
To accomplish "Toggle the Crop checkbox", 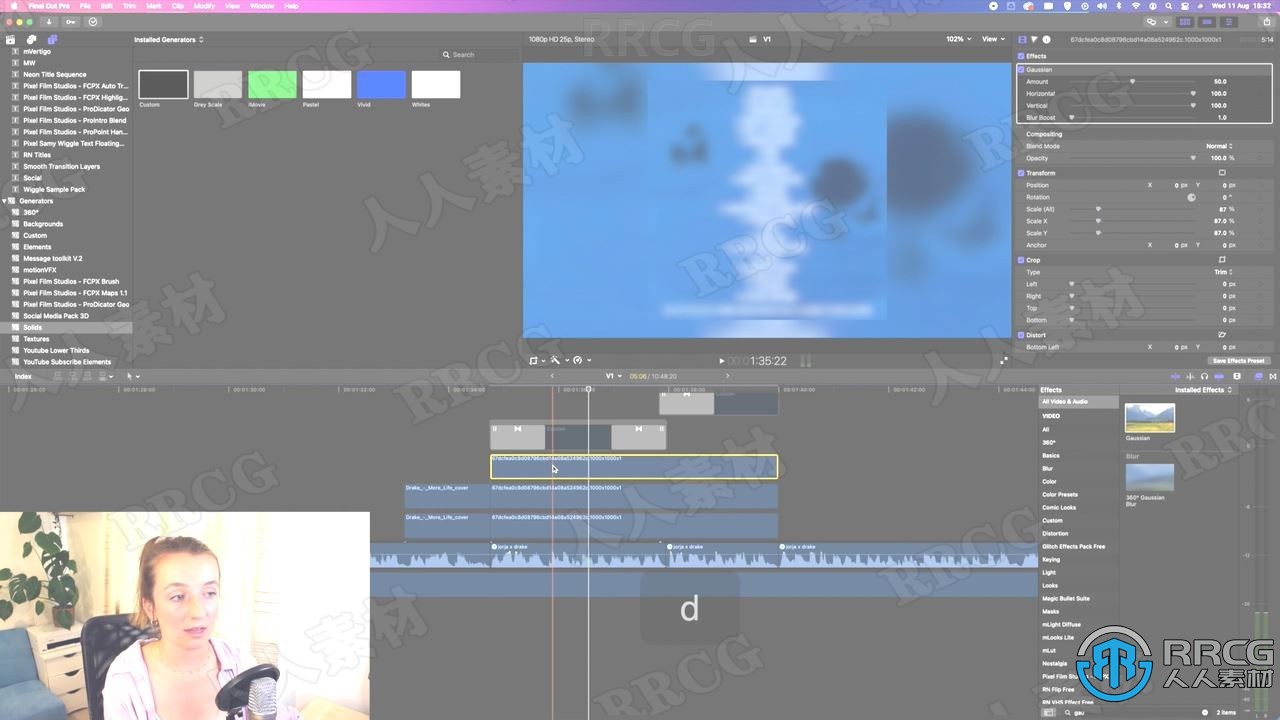I will click(1021, 260).
